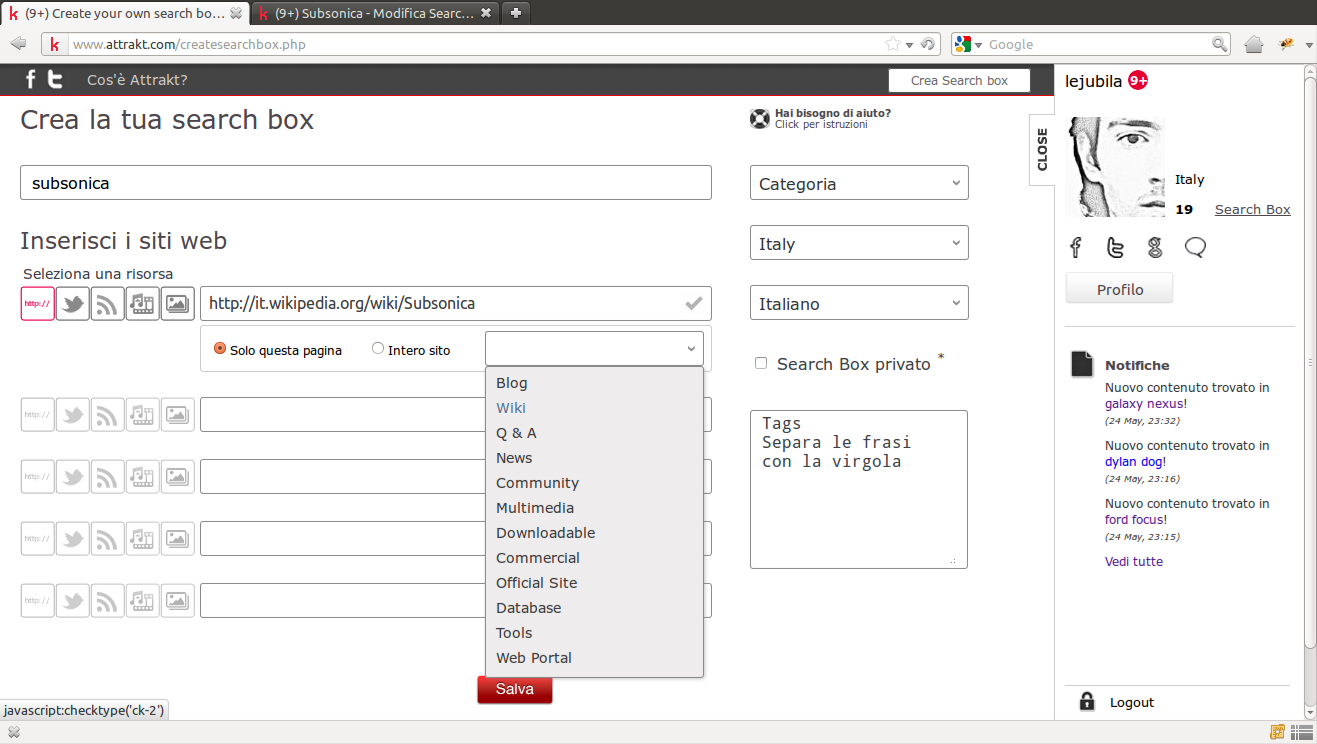Open the Italiano language dropdown
The height and width of the screenshot is (744, 1317).
point(859,303)
